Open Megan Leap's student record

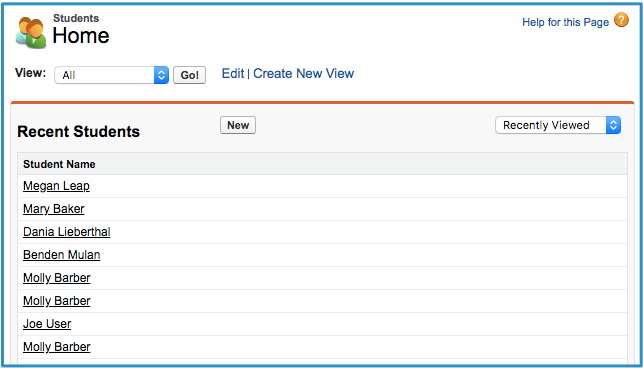[x=56, y=186]
